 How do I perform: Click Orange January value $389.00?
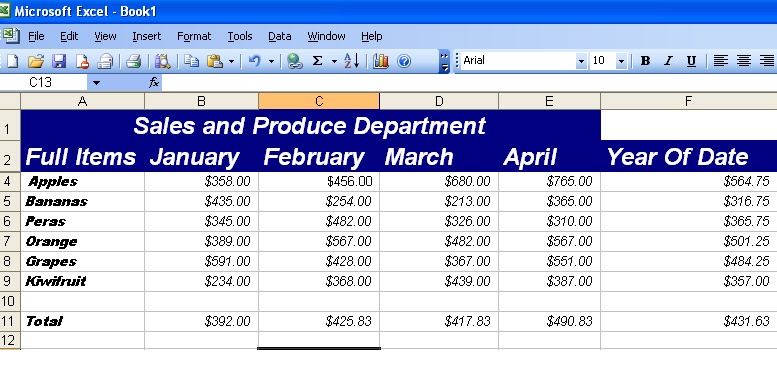(201, 241)
